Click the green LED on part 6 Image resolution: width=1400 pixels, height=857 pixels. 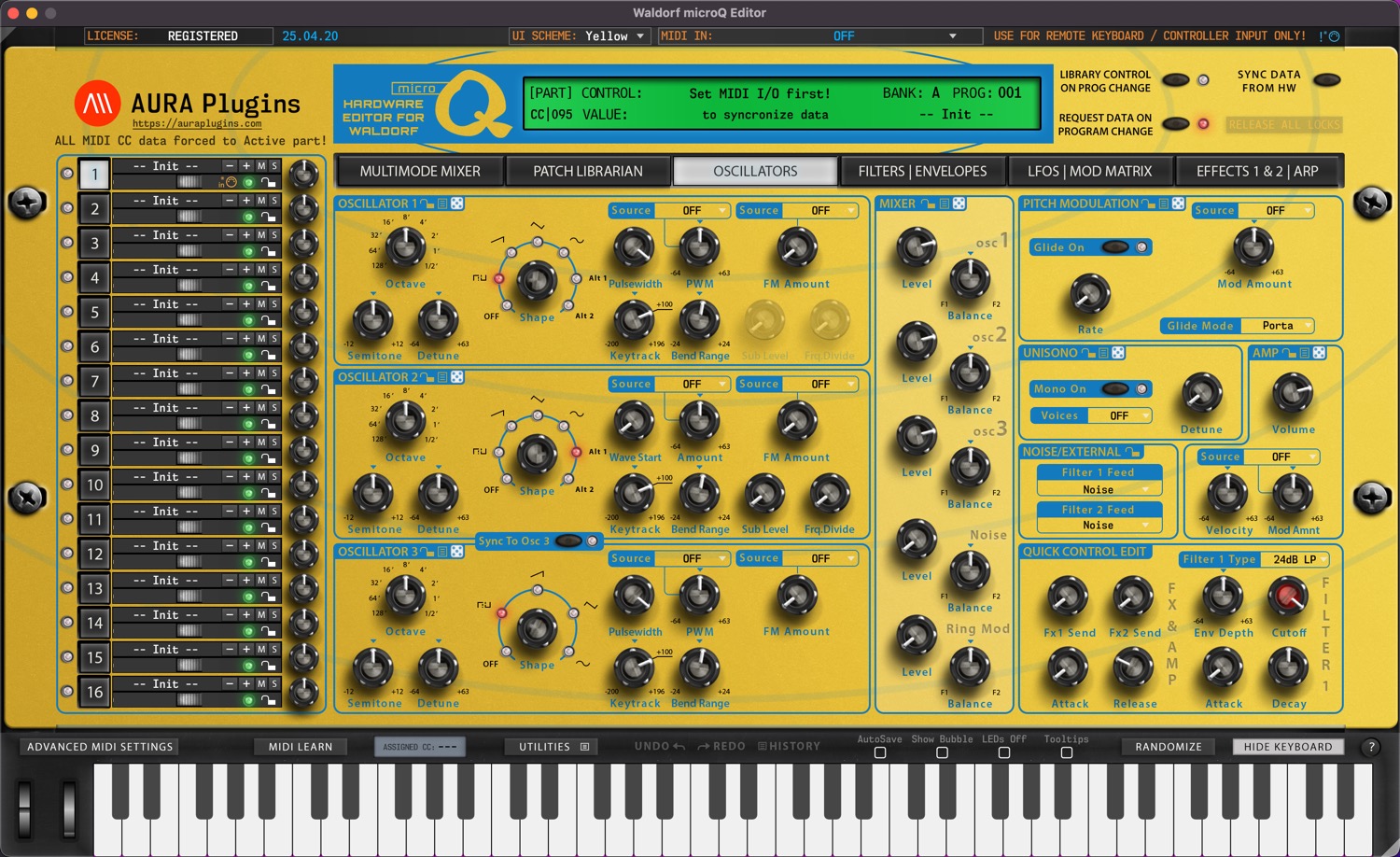[x=248, y=355]
